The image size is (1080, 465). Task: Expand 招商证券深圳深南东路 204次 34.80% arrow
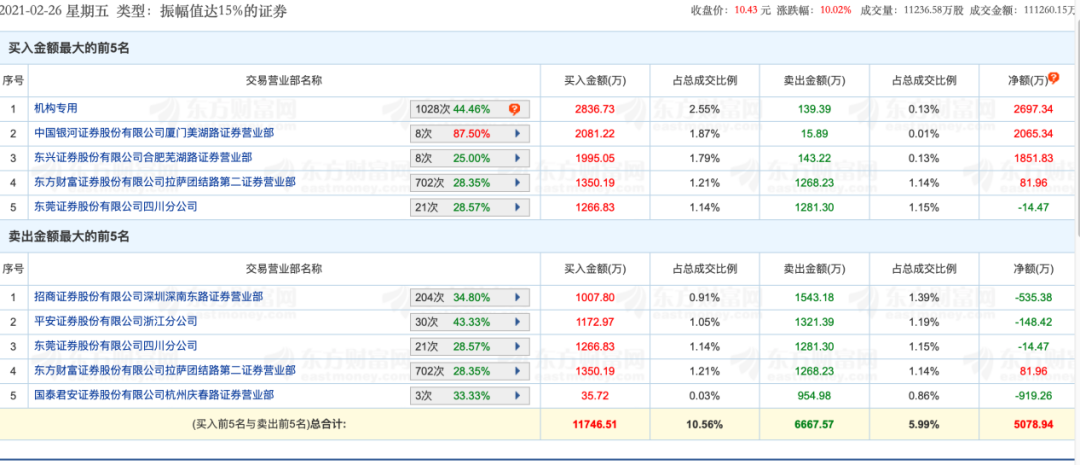517,298
